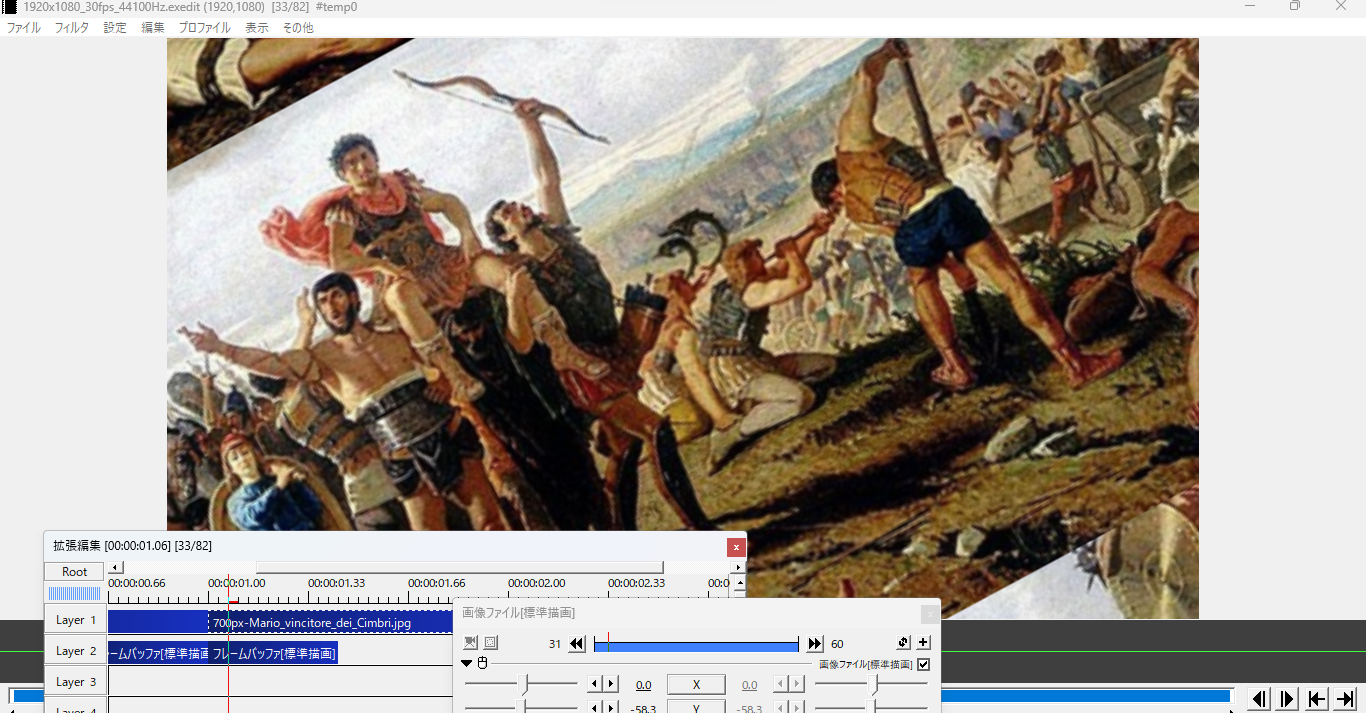This screenshot has height=713, width=1366.
Task: Click the Y movement mode button
Action: click(696, 707)
